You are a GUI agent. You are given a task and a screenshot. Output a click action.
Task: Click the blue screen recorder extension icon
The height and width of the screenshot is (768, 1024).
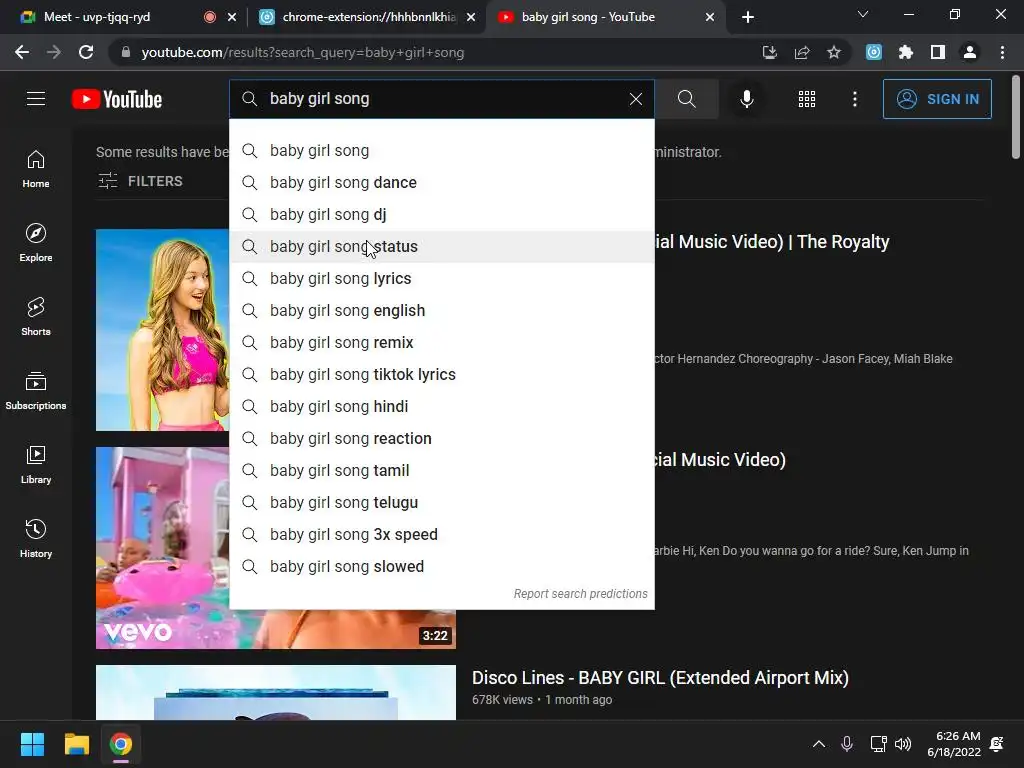pos(874,52)
